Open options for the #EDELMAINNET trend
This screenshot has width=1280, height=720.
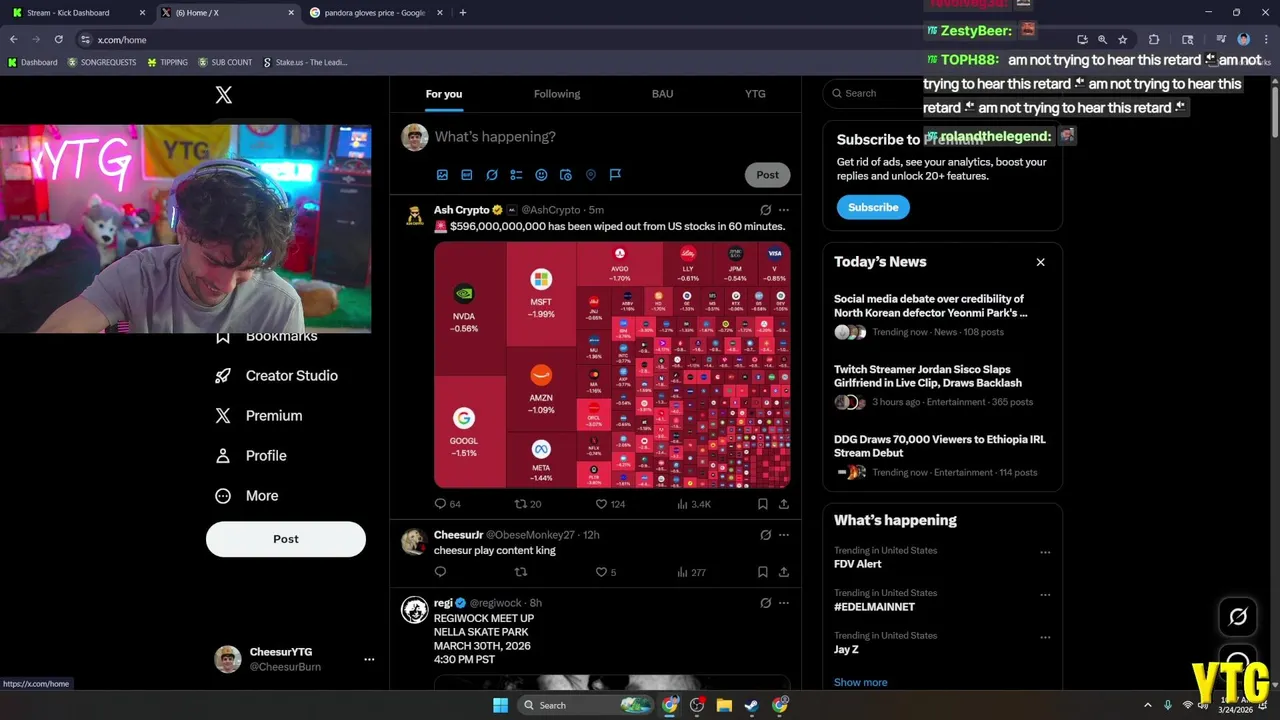pyautogui.click(x=1045, y=595)
